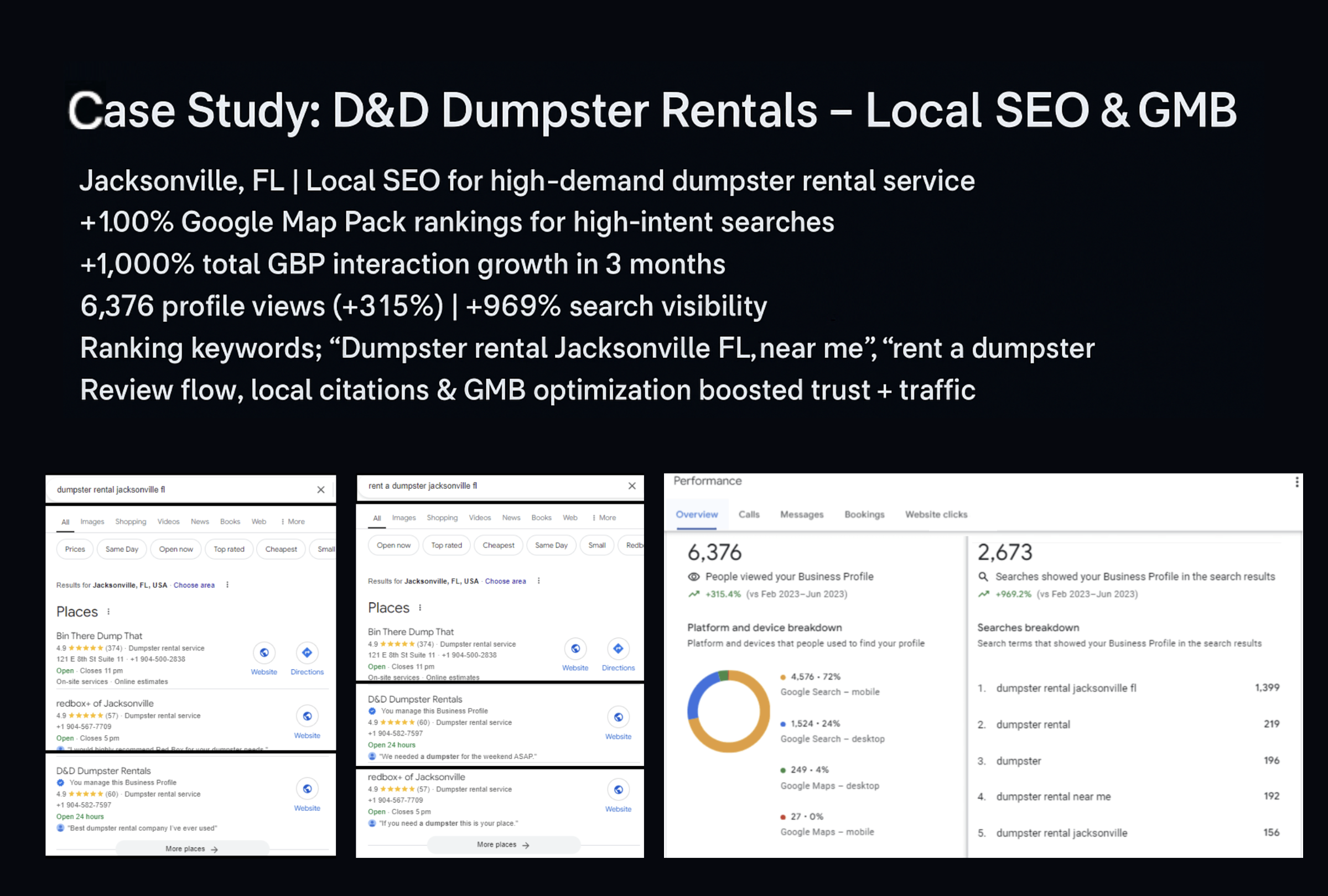
Task: Open results area options dots, left panel
Action: click(x=227, y=585)
